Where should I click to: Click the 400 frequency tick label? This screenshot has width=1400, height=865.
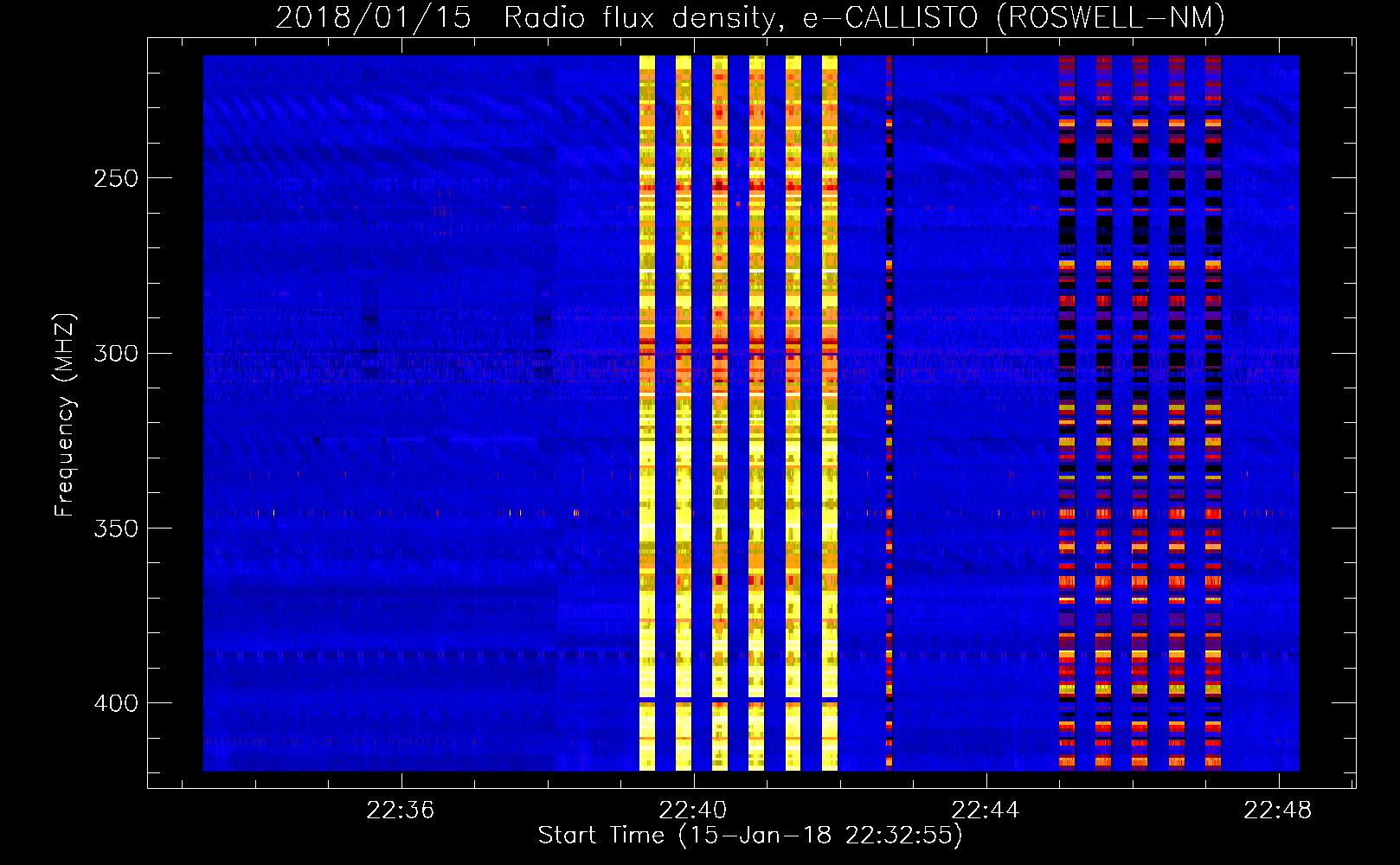coord(116,703)
